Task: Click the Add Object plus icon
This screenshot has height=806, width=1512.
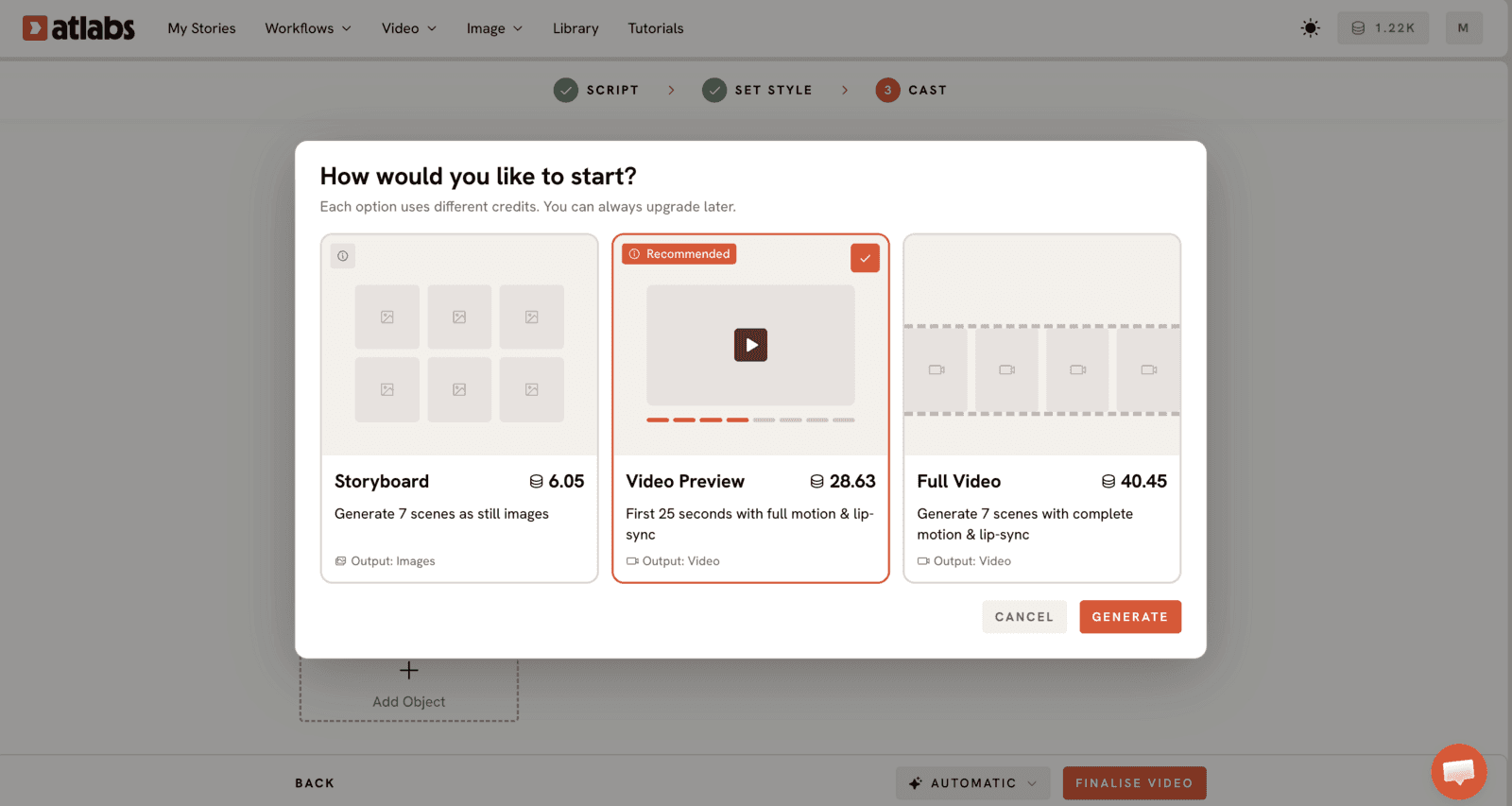Action: point(408,670)
